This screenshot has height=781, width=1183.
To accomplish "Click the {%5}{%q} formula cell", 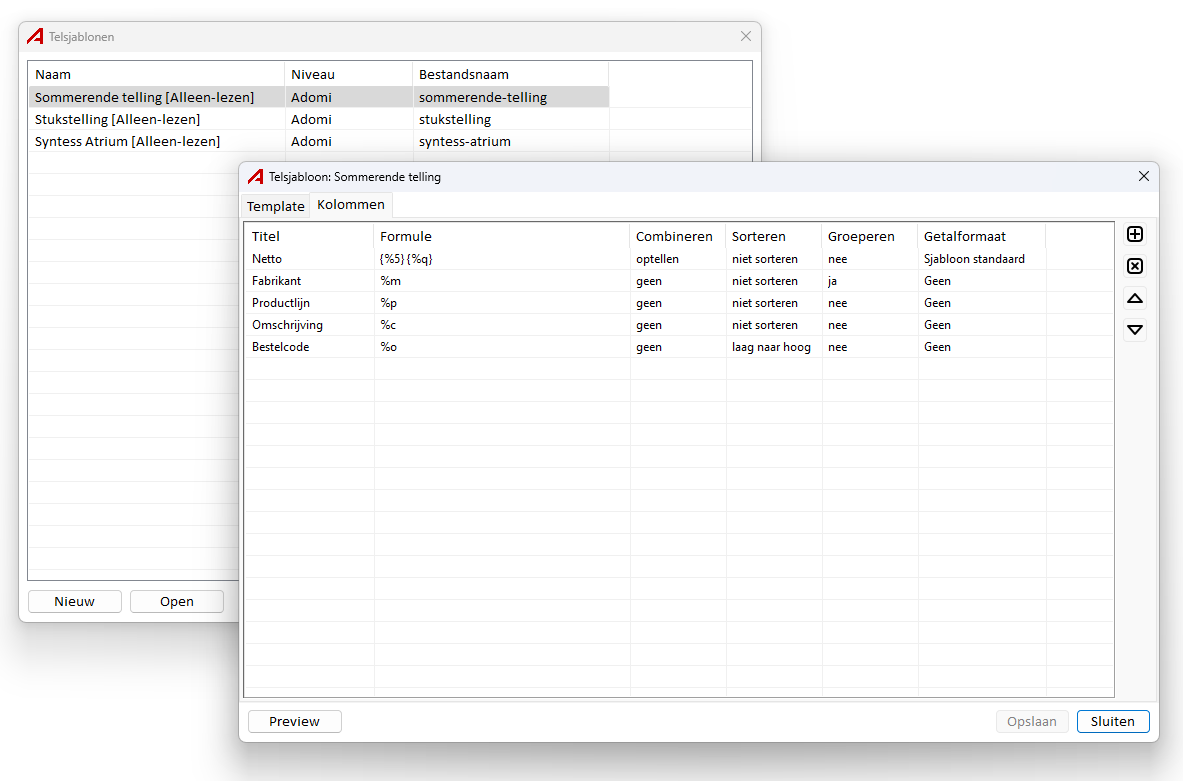I will tap(502, 259).
